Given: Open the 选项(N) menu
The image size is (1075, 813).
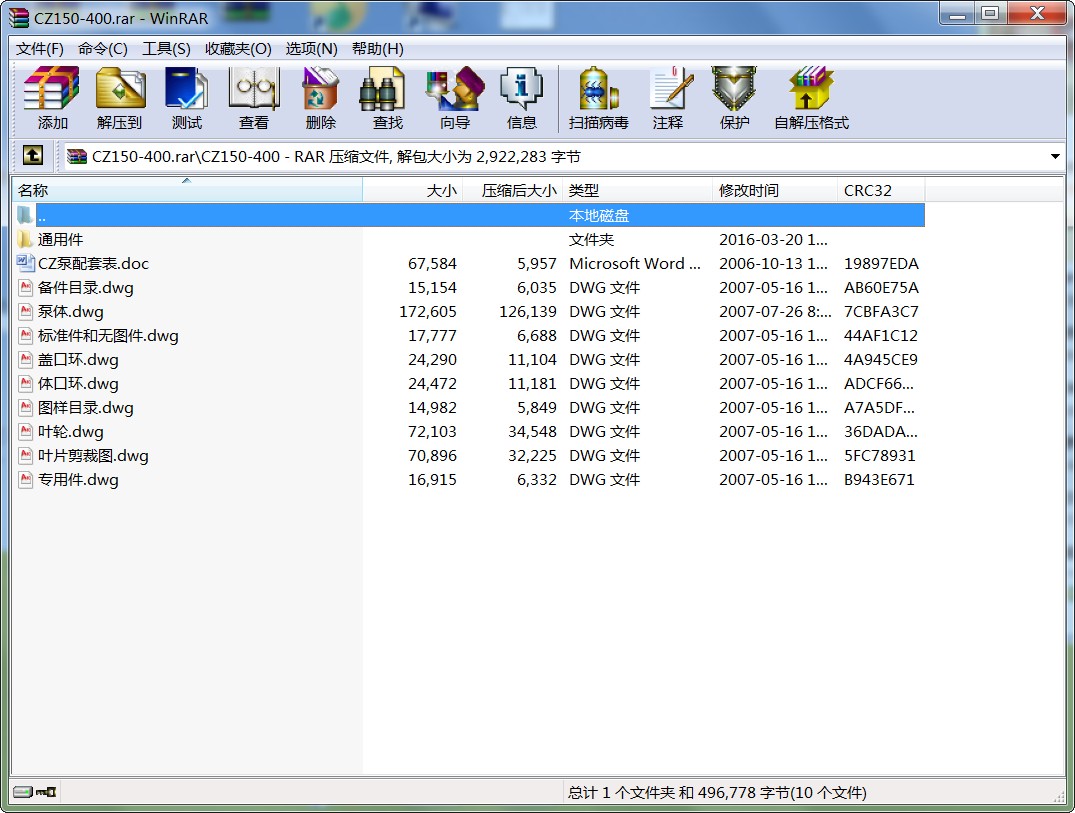Looking at the screenshot, I should click(x=311, y=49).
